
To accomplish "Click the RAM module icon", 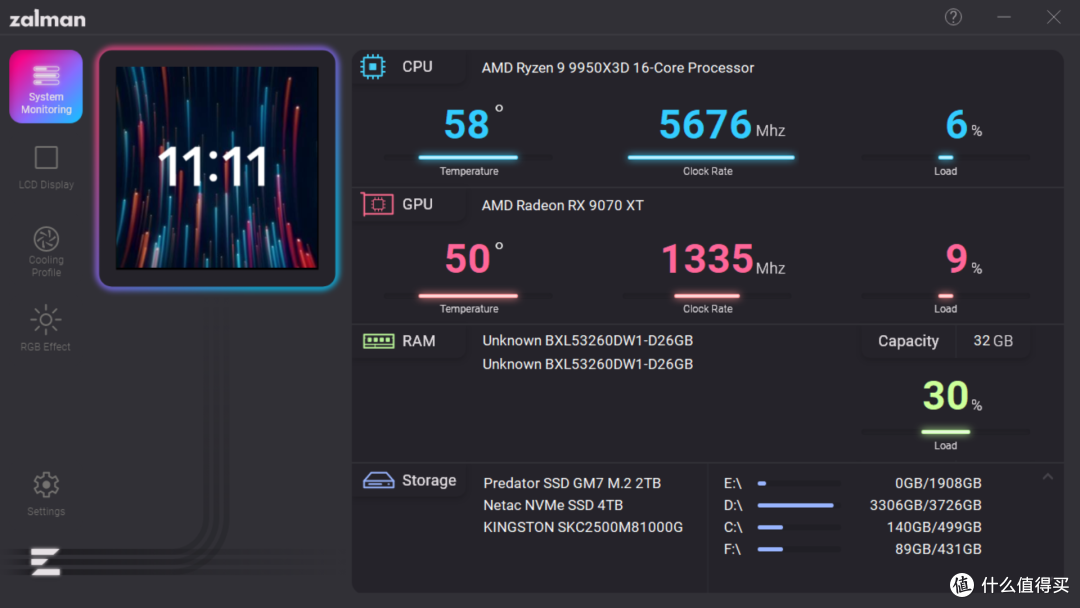I will pos(378,341).
